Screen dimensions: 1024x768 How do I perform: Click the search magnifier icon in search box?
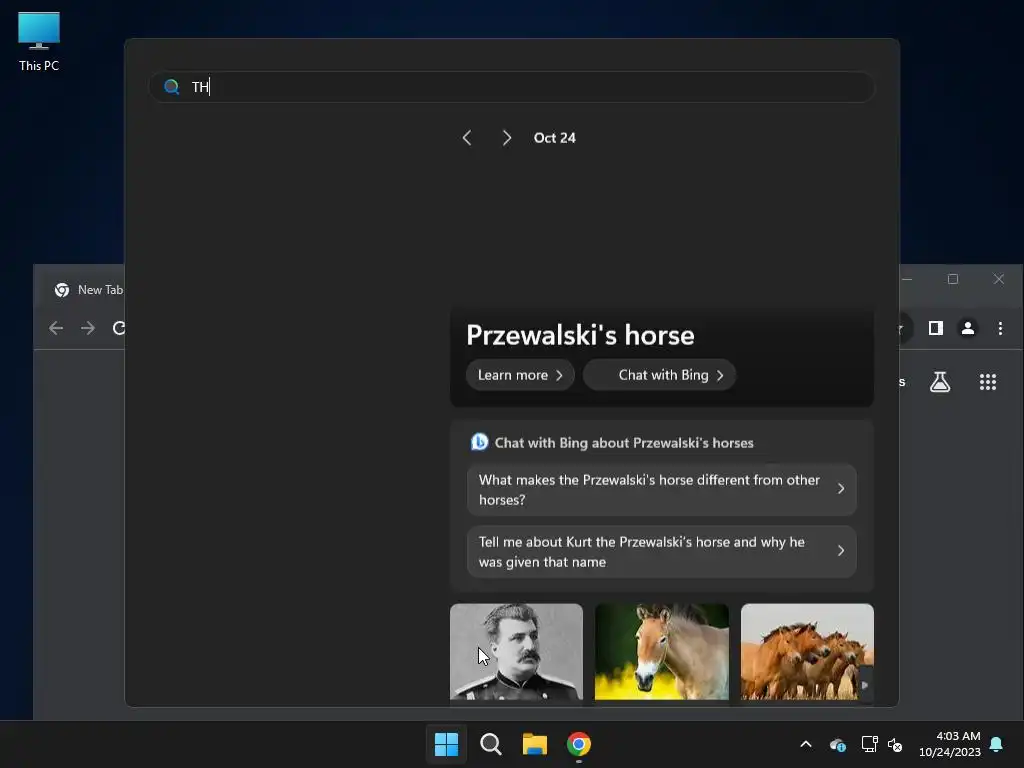(x=171, y=87)
